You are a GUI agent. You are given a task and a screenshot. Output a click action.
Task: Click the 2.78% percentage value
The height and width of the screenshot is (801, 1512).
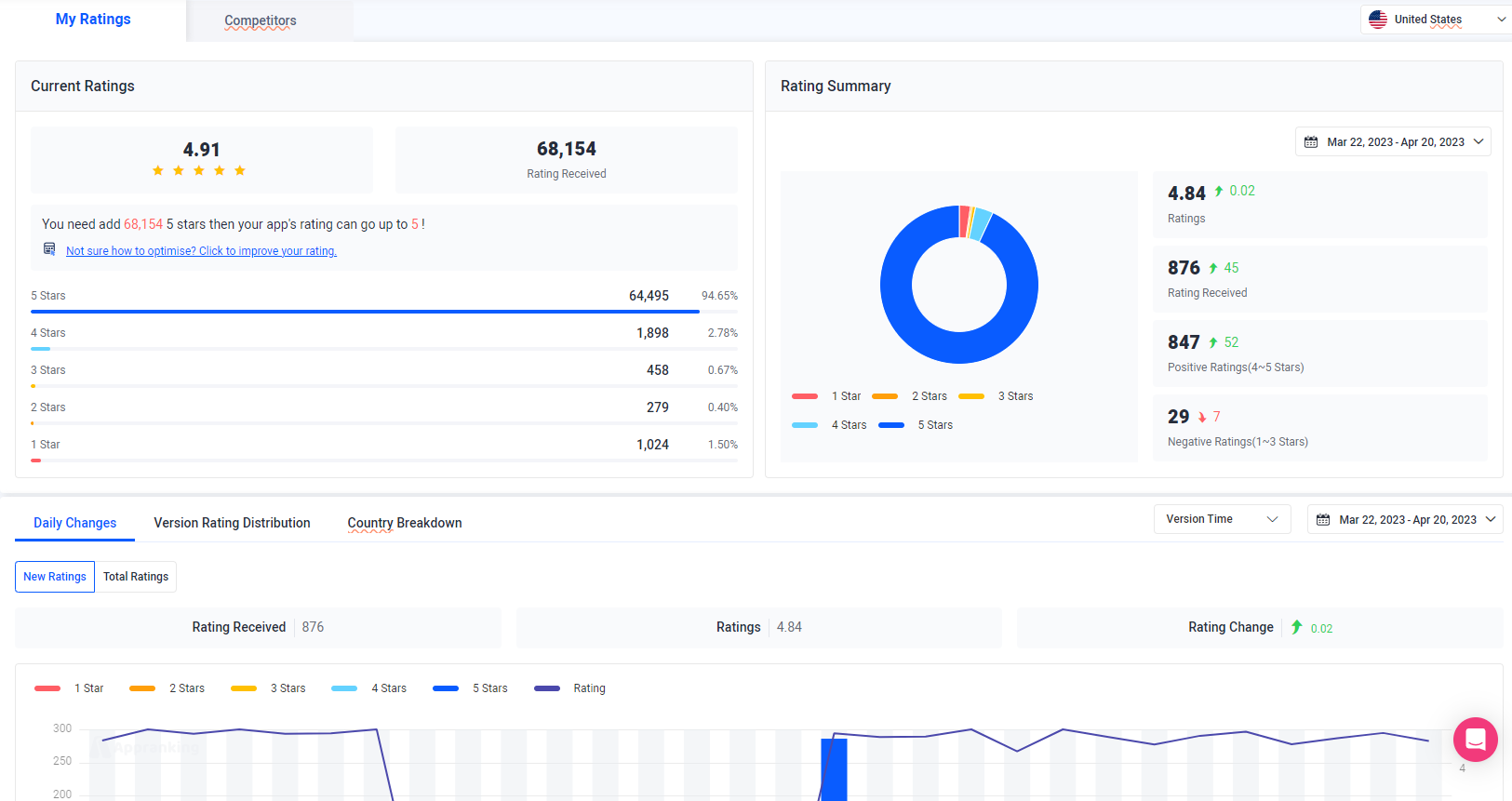coord(722,333)
